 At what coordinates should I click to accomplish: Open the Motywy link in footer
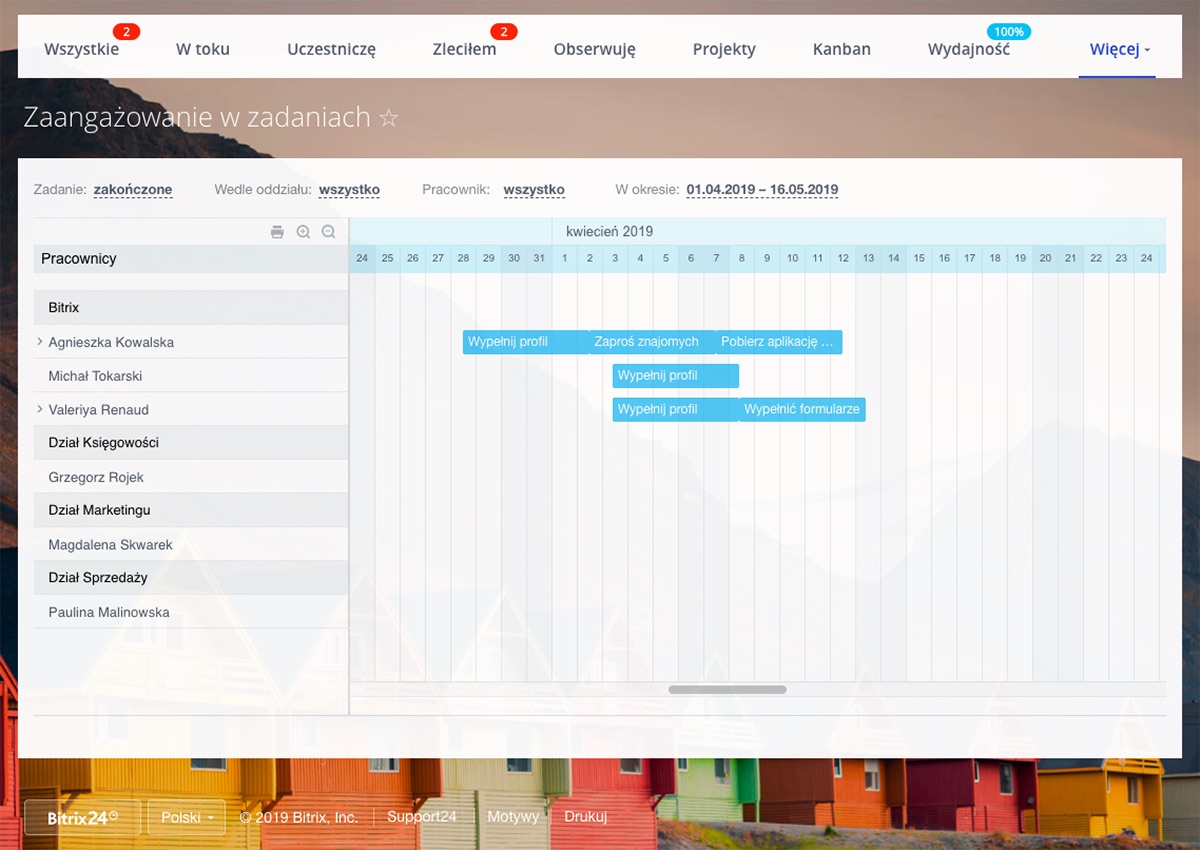coord(513,817)
